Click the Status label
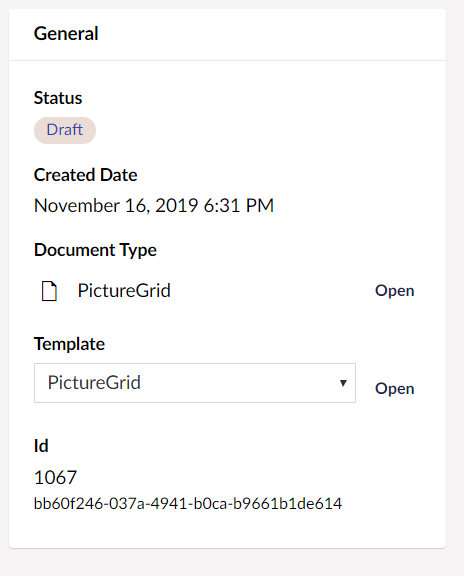Screen dimensions: 464x576 [x=58, y=98]
